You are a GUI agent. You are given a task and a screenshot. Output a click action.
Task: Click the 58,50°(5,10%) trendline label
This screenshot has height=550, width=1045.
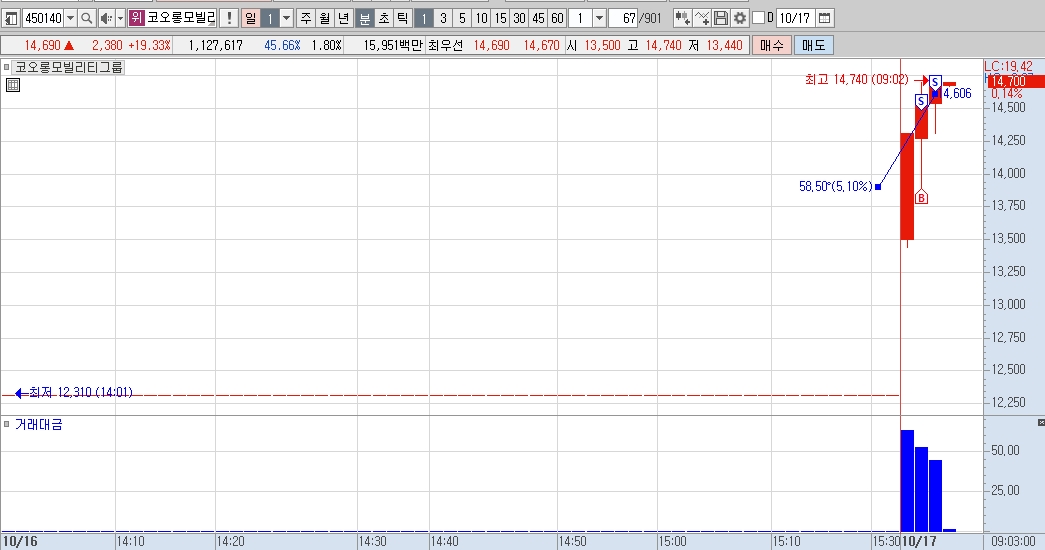[836, 187]
